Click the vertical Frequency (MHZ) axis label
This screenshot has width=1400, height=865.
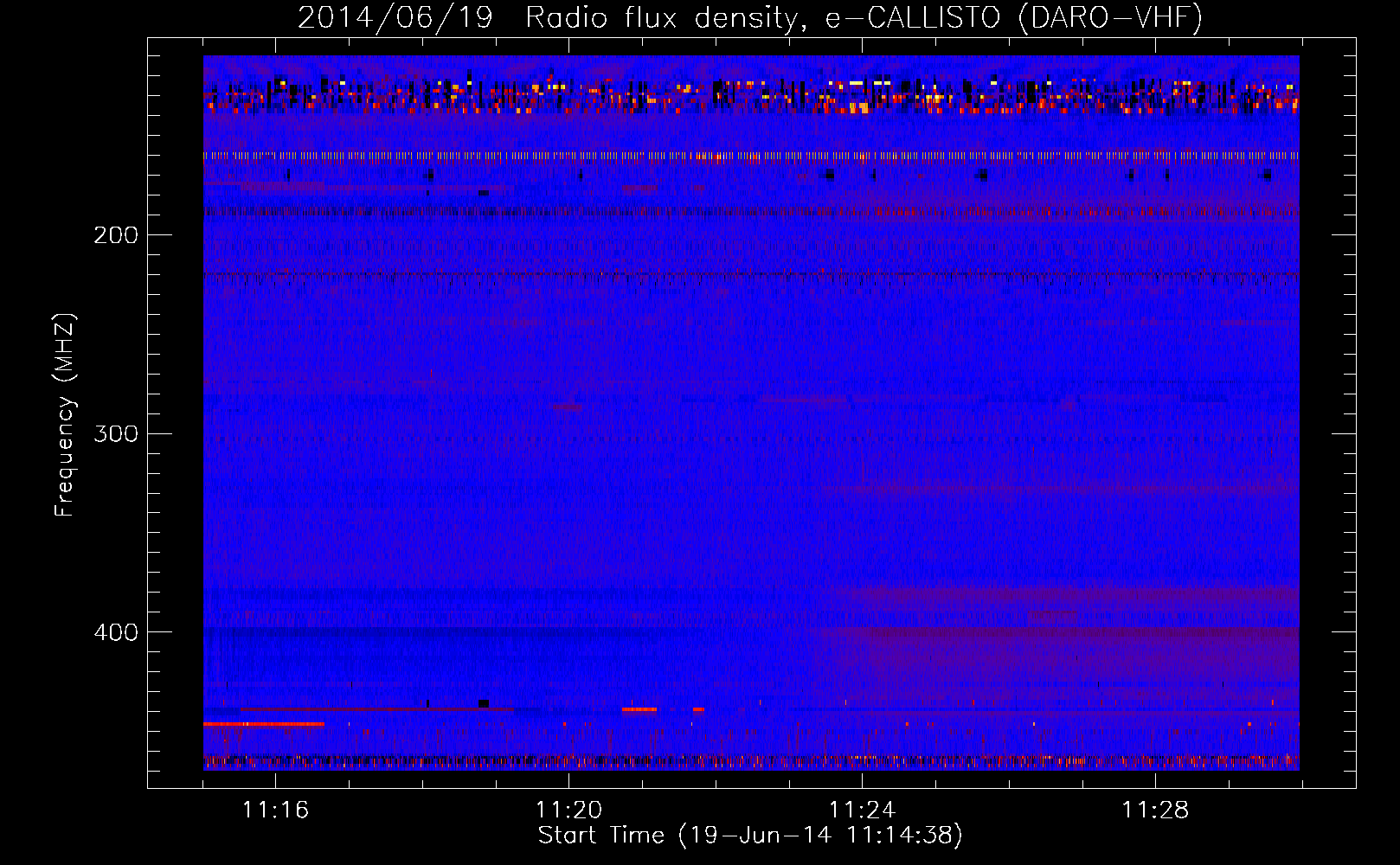[65, 415]
